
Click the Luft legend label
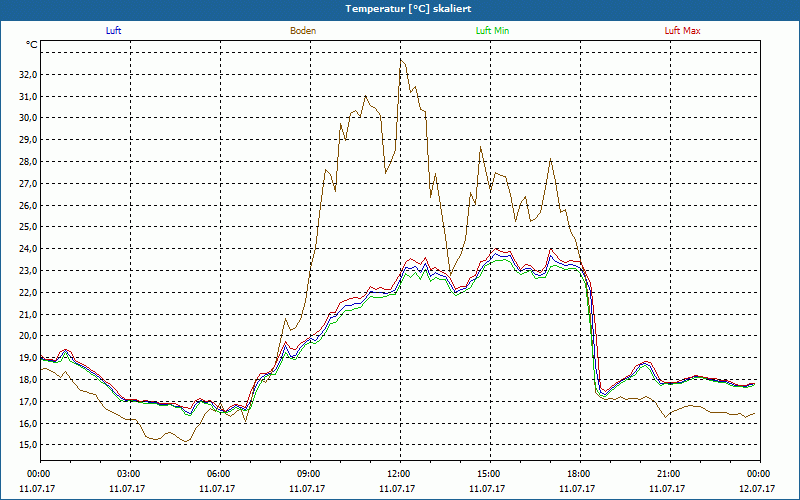click(113, 31)
